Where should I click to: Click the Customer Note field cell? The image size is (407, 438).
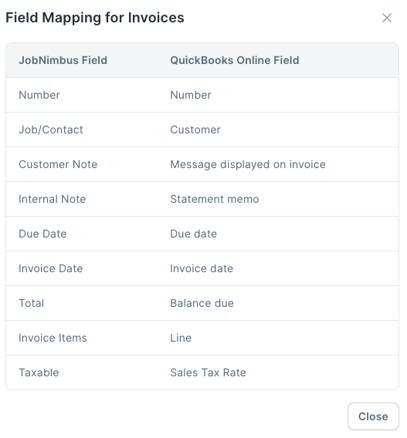[58, 164]
